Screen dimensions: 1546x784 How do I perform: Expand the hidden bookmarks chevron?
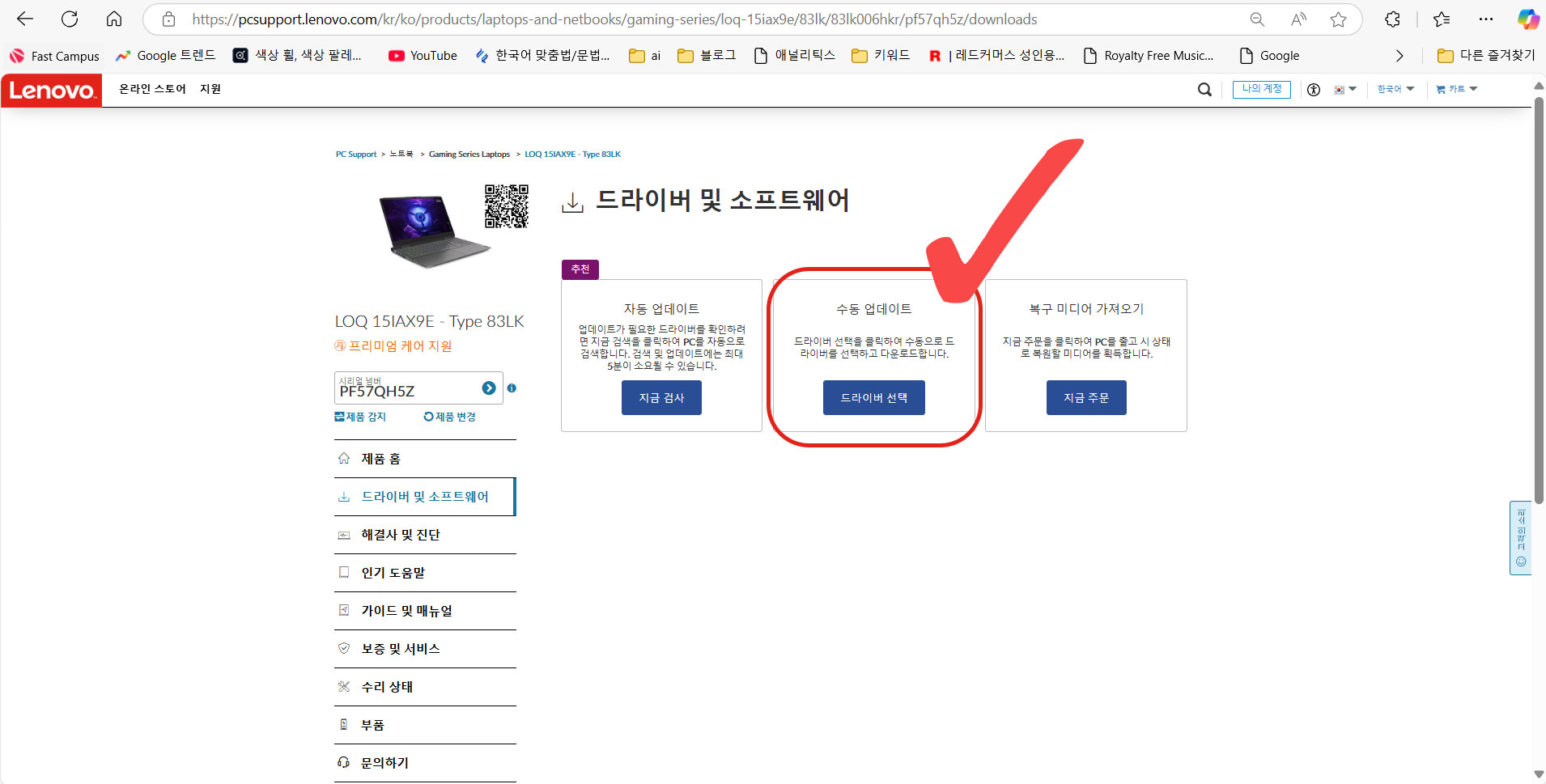click(1399, 56)
